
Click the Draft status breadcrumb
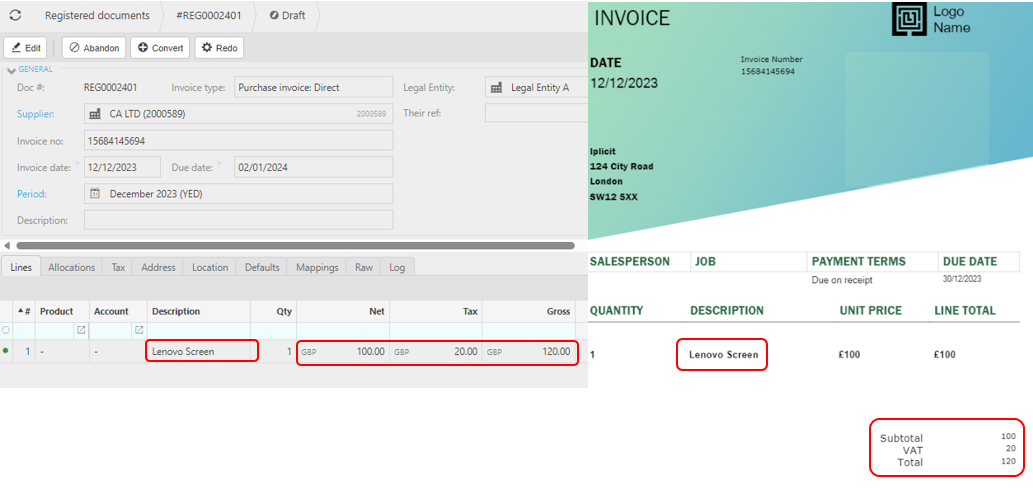(x=288, y=15)
